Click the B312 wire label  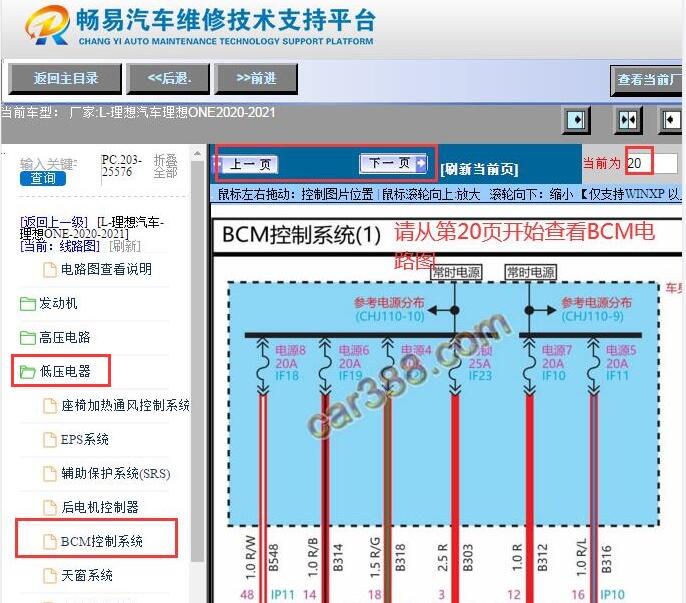pyautogui.click(x=542, y=557)
